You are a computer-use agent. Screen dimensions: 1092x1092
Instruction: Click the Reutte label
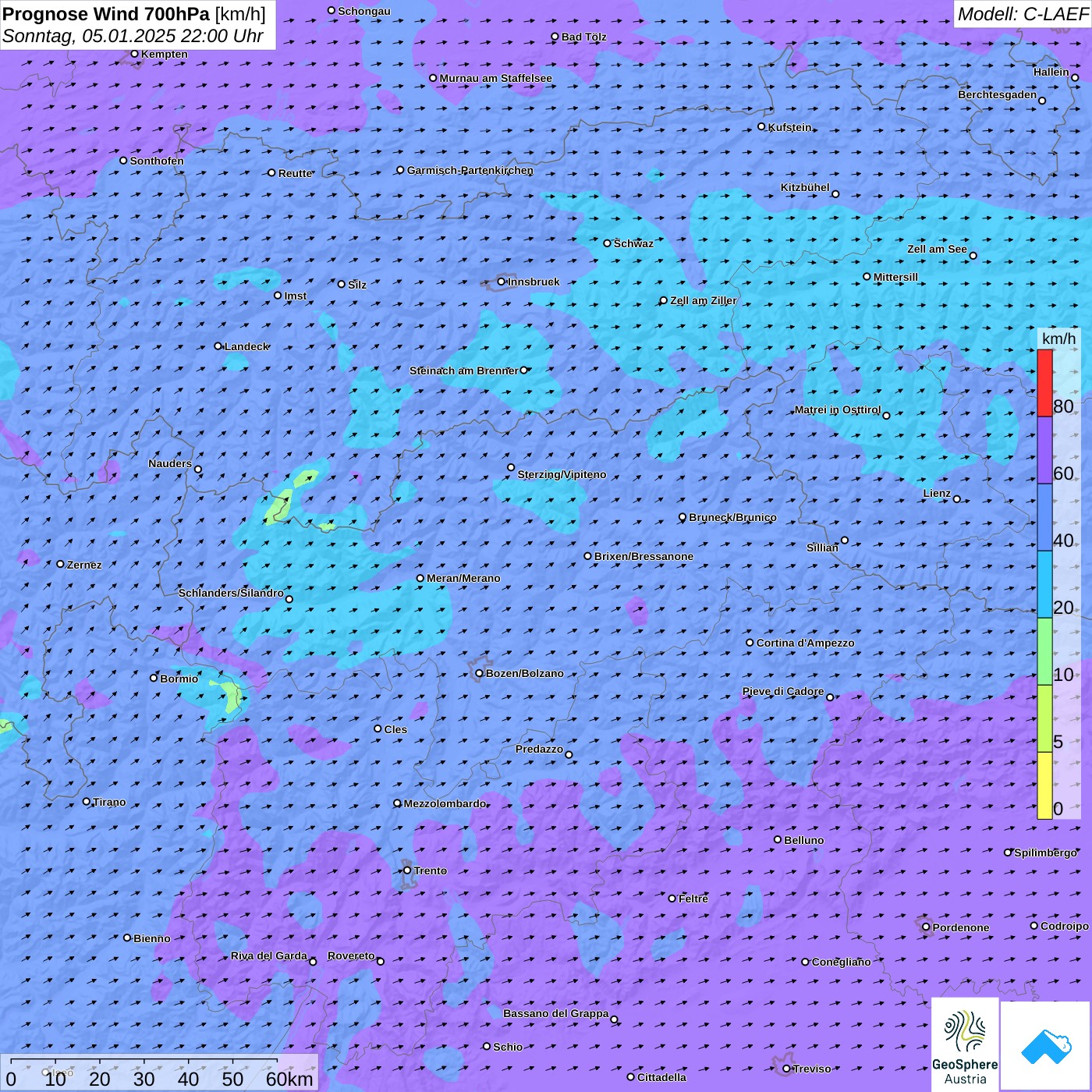(x=295, y=173)
